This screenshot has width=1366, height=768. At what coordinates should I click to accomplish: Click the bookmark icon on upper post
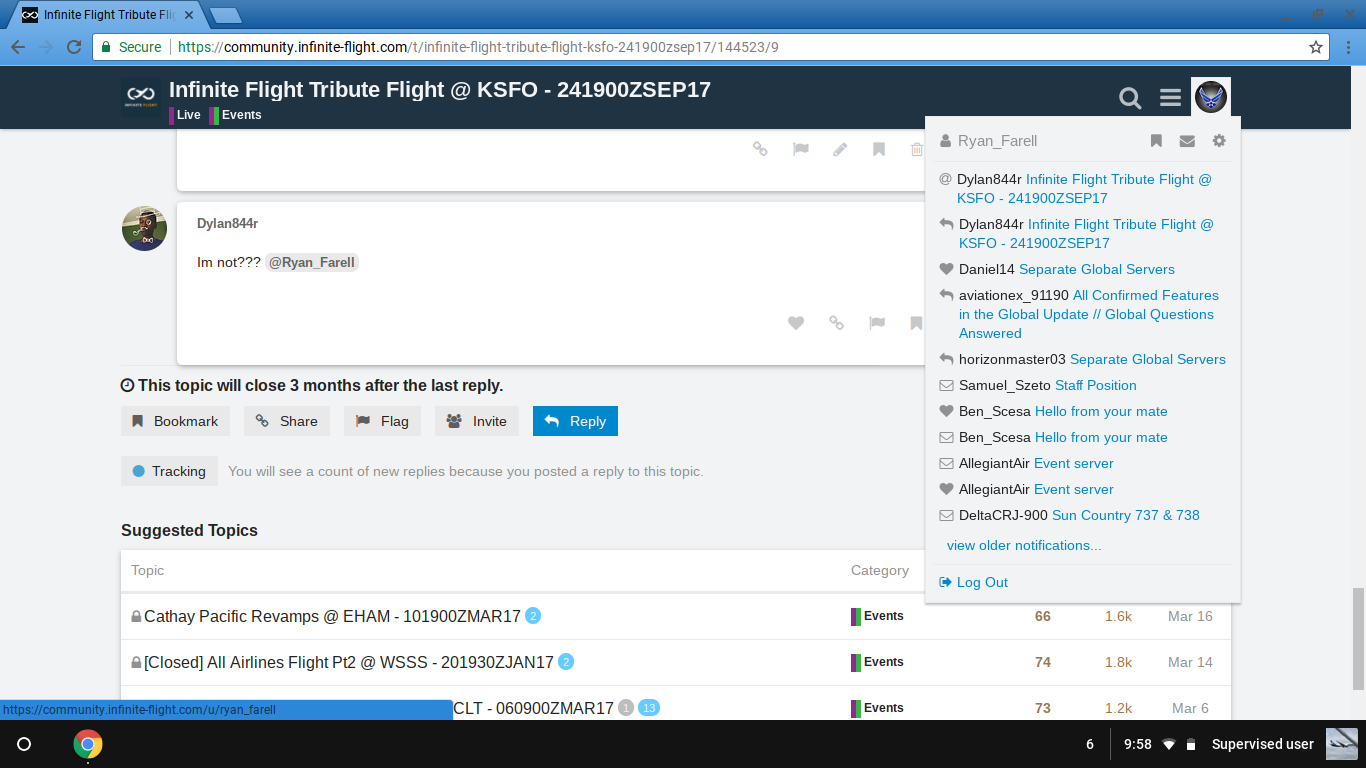coord(879,149)
